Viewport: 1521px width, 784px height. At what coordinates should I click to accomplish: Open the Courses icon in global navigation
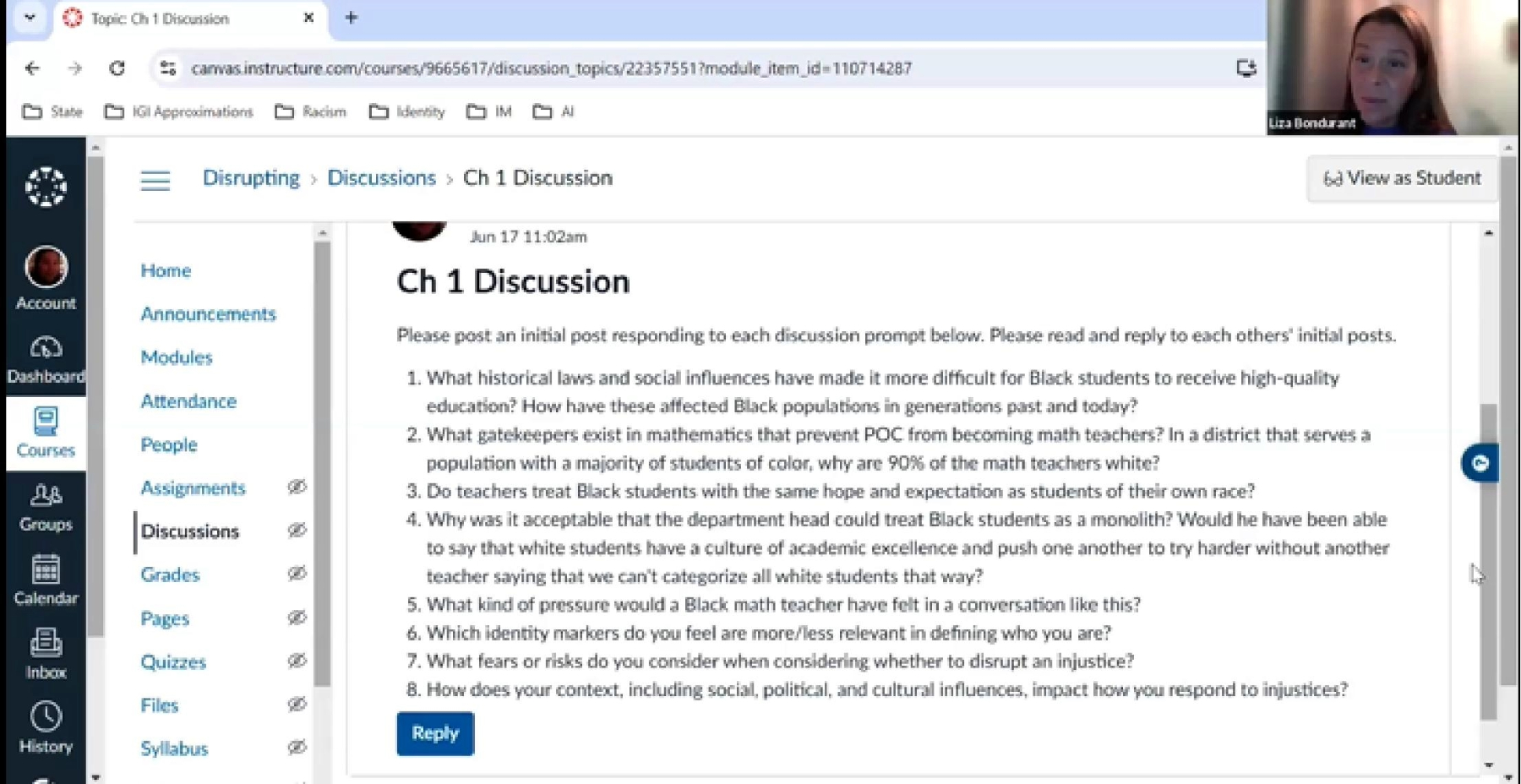[46, 421]
